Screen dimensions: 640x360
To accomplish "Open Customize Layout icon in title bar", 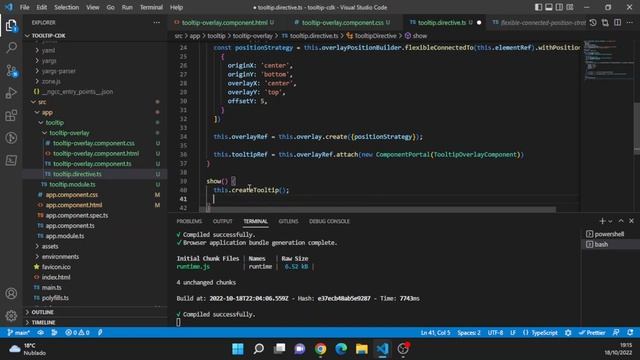I will click(570, 7).
